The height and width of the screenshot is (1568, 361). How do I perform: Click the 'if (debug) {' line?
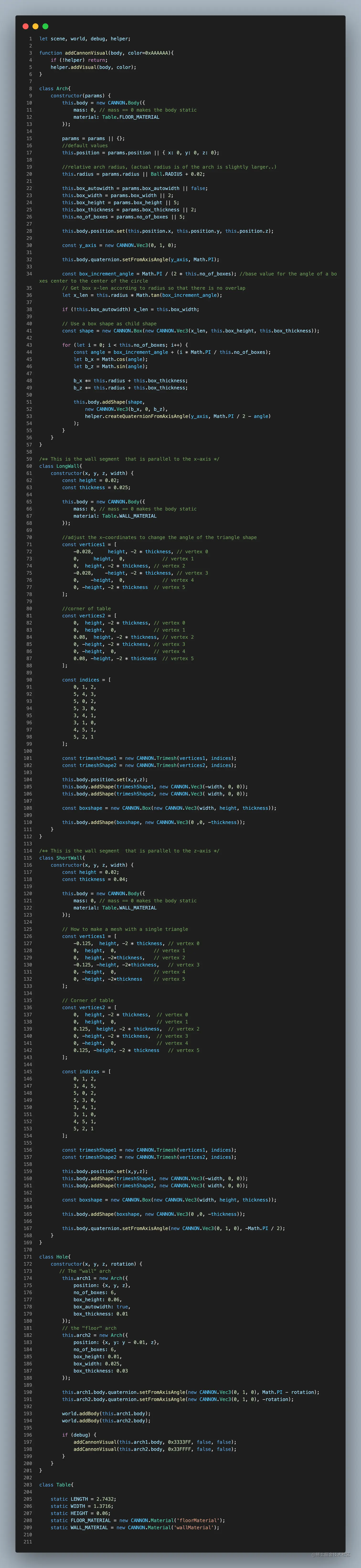click(79, 1435)
